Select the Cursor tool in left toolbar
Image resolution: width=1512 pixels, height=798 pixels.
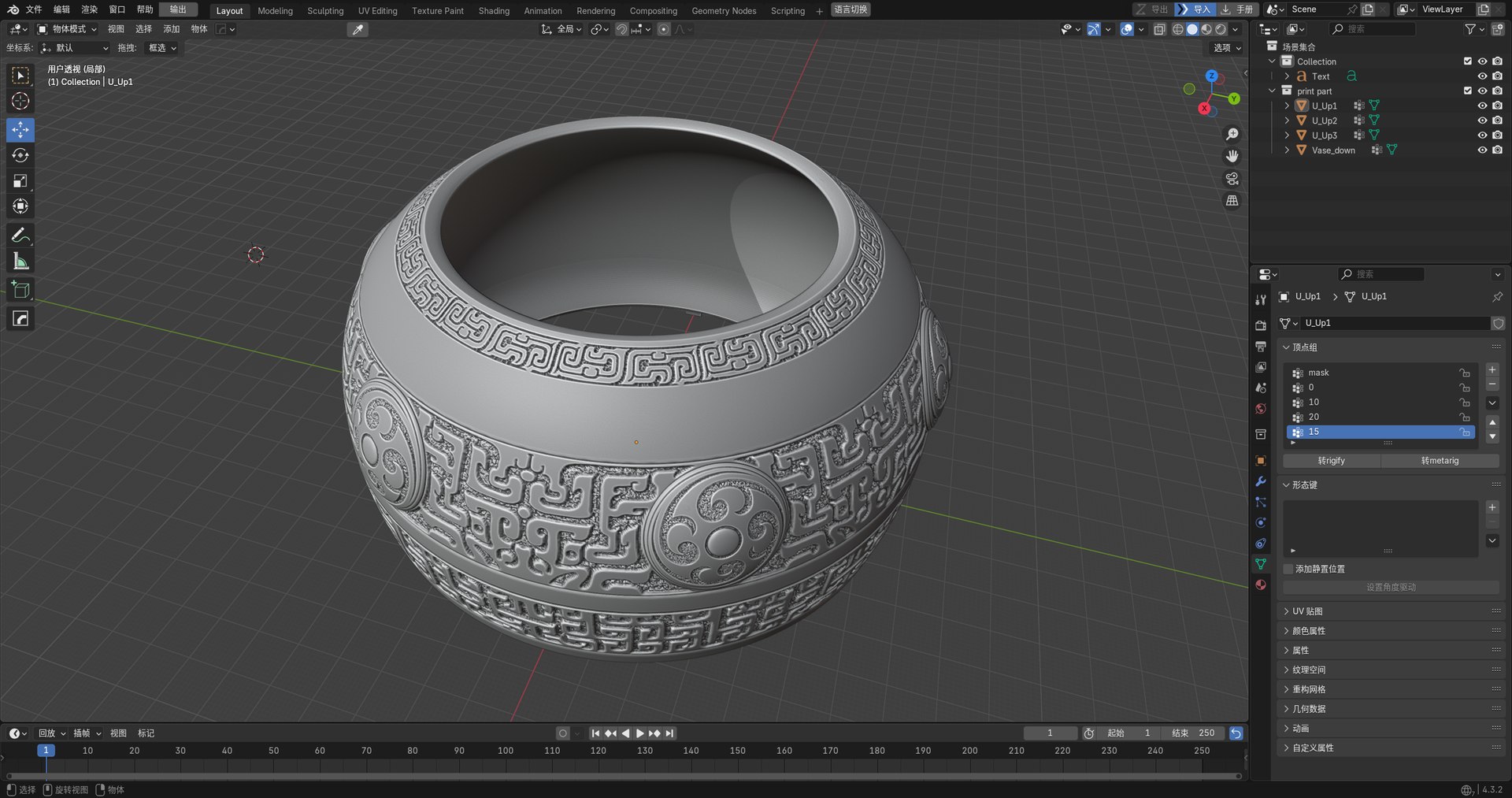[x=20, y=101]
